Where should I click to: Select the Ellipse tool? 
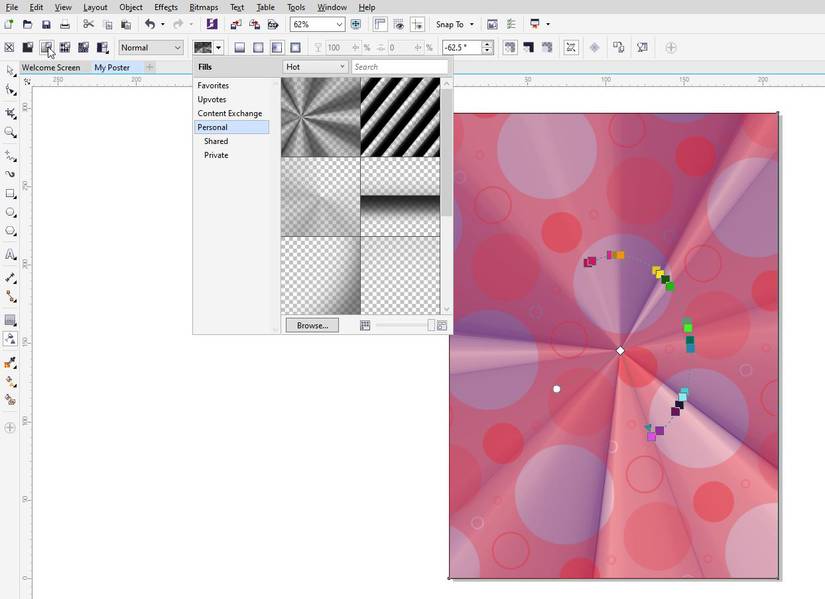coord(11,212)
